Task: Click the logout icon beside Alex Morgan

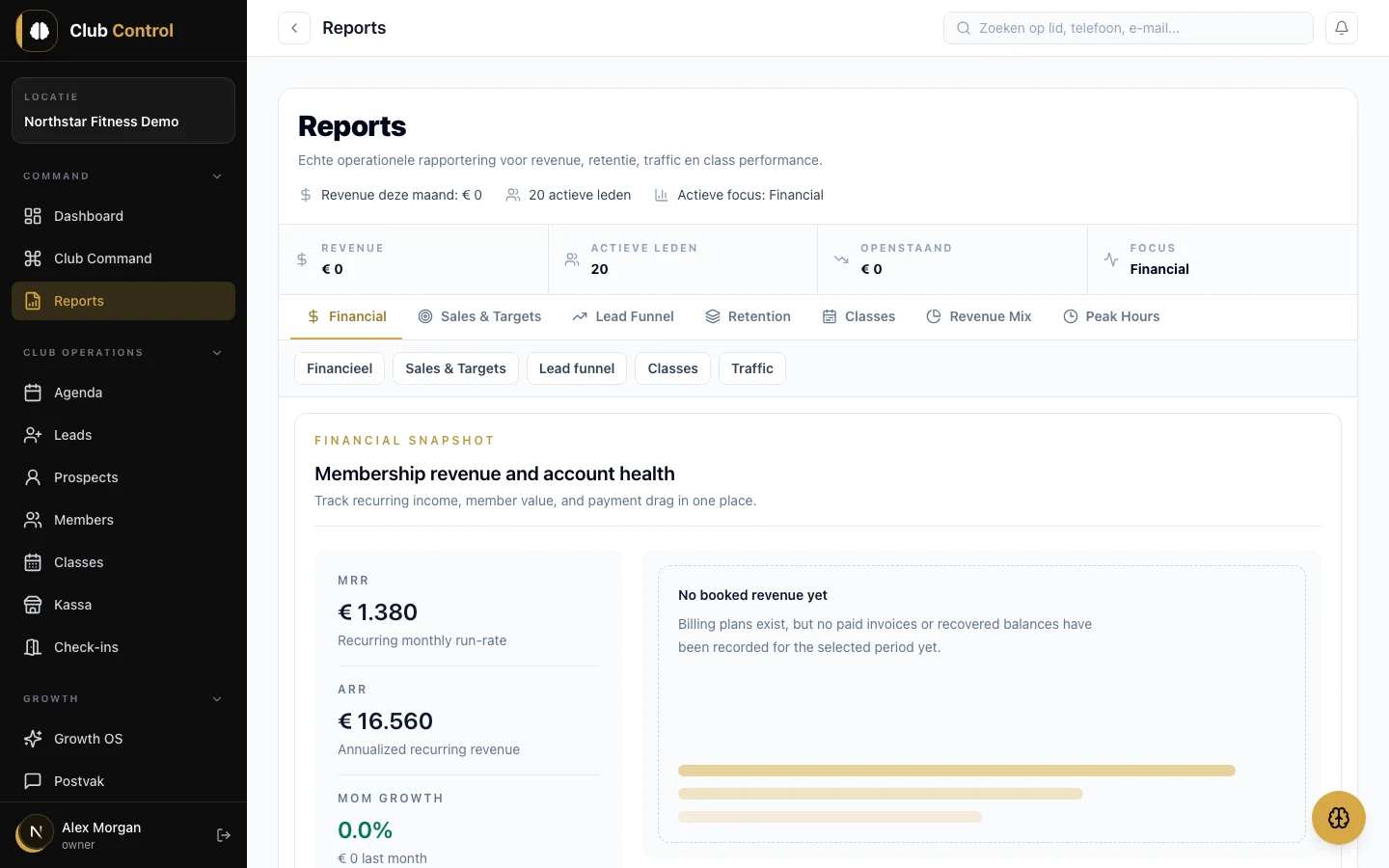Action: [224, 835]
